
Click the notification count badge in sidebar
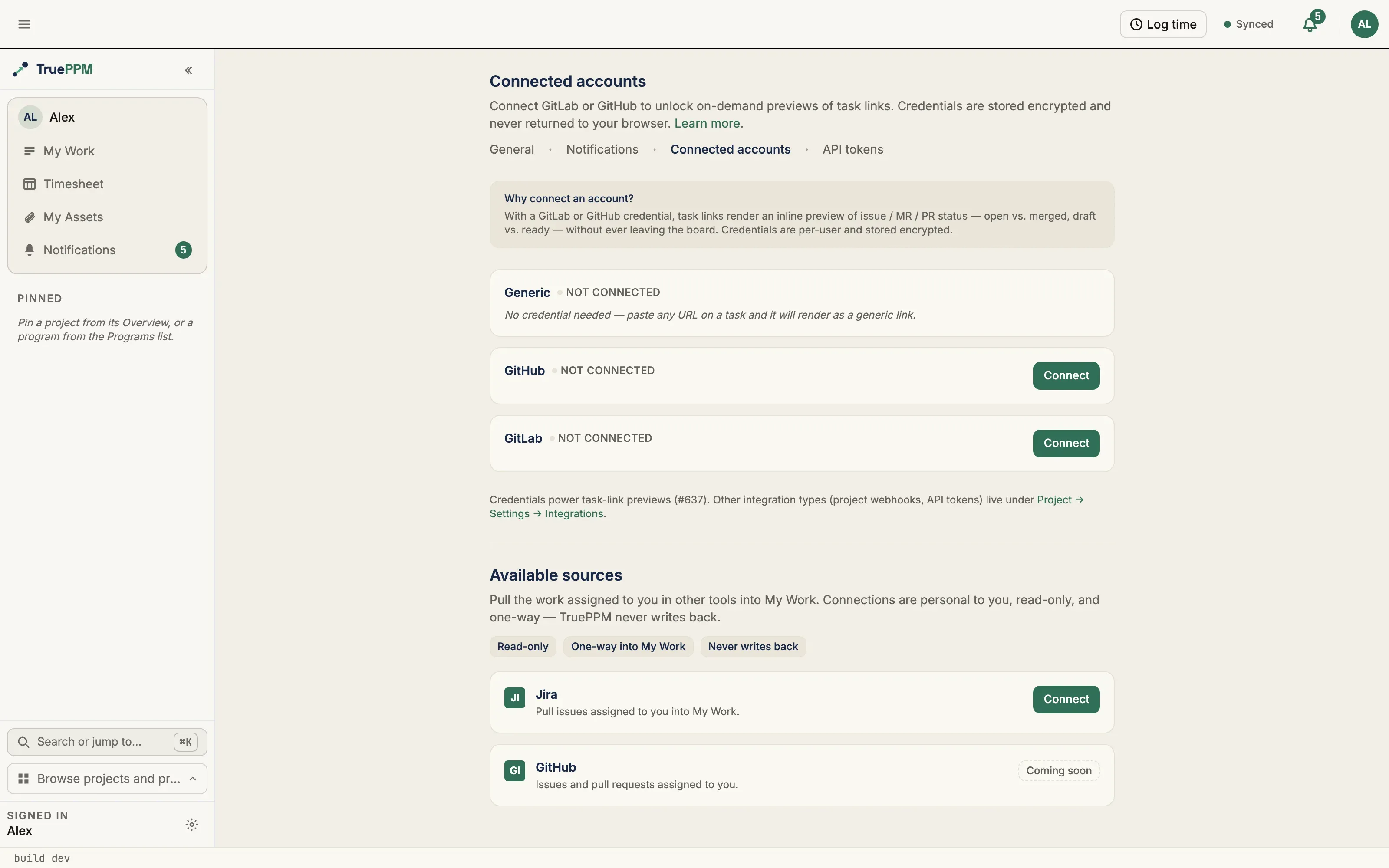pyautogui.click(x=183, y=250)
